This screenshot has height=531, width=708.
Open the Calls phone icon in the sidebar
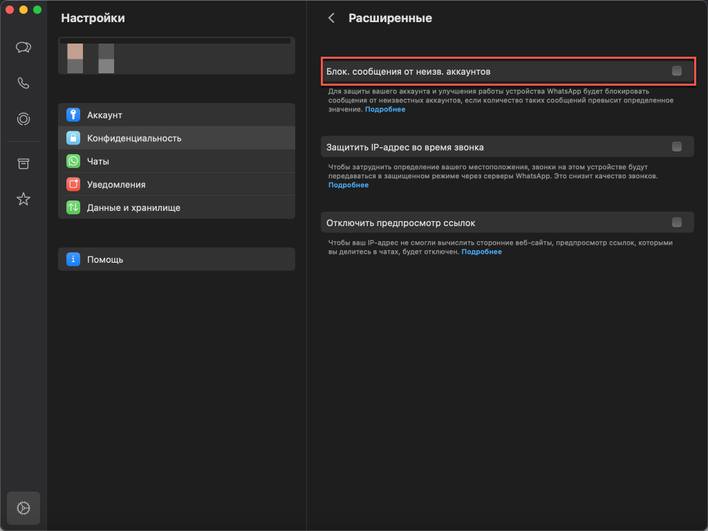pos(23,83)
